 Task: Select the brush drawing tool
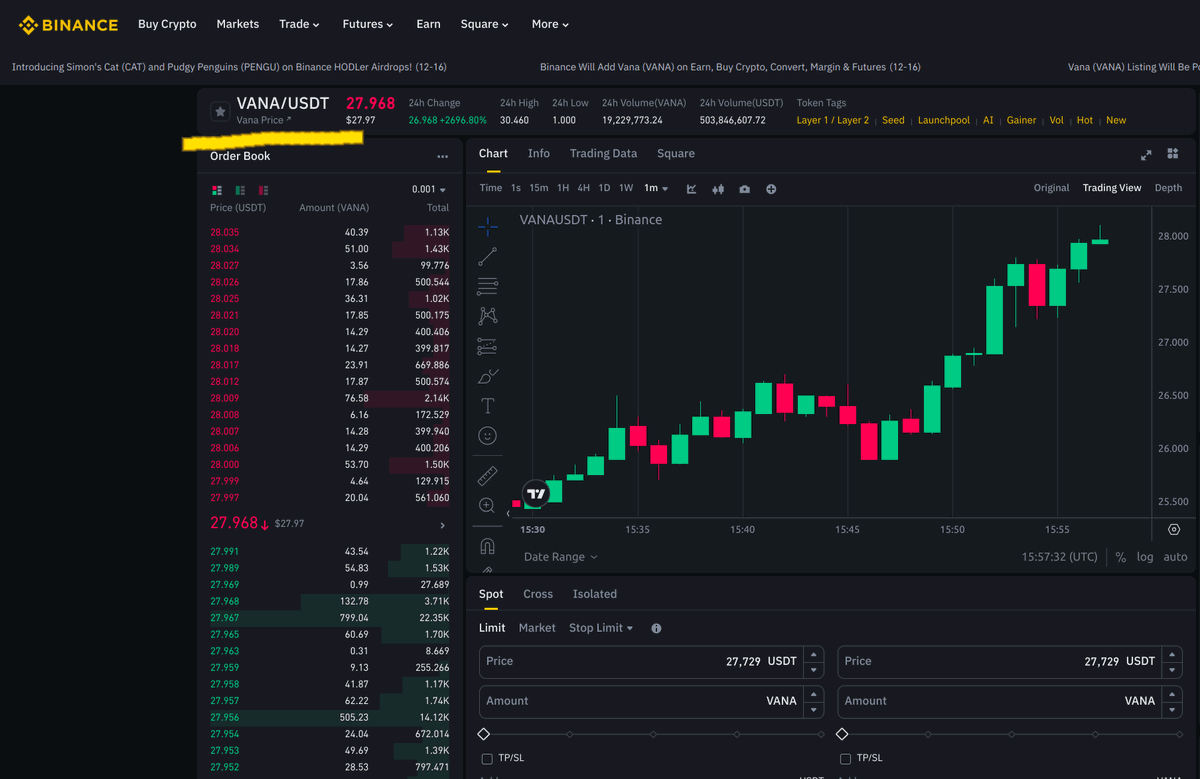(x=487, y=376)
